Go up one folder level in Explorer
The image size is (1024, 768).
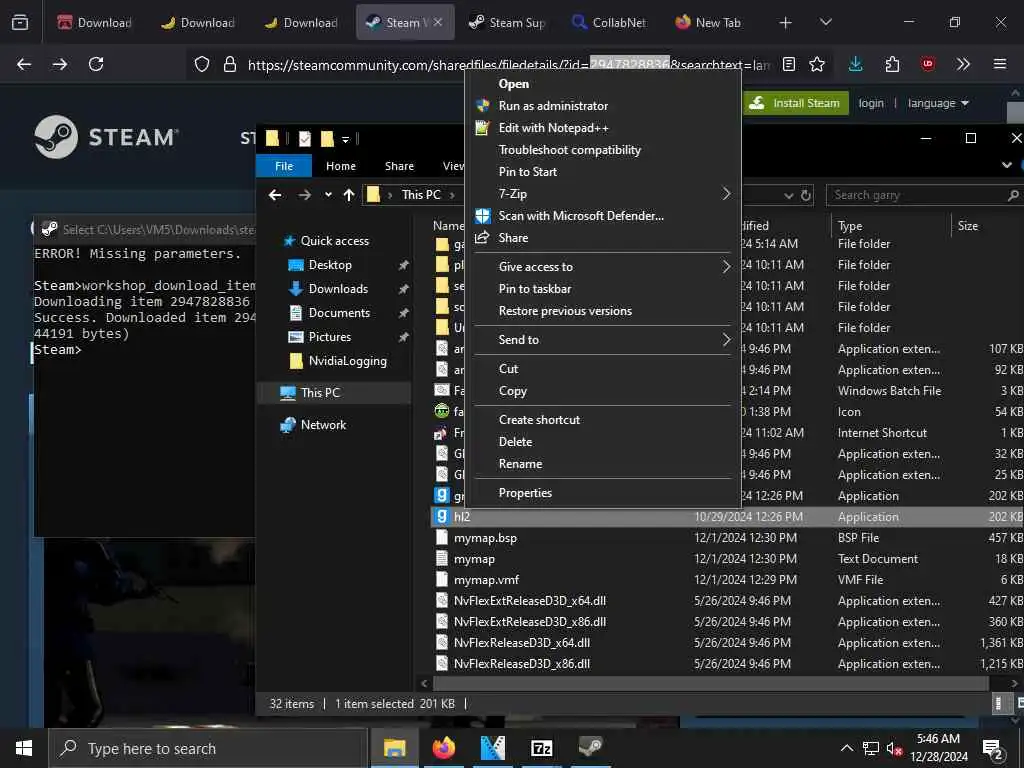(x=349, y=195)
